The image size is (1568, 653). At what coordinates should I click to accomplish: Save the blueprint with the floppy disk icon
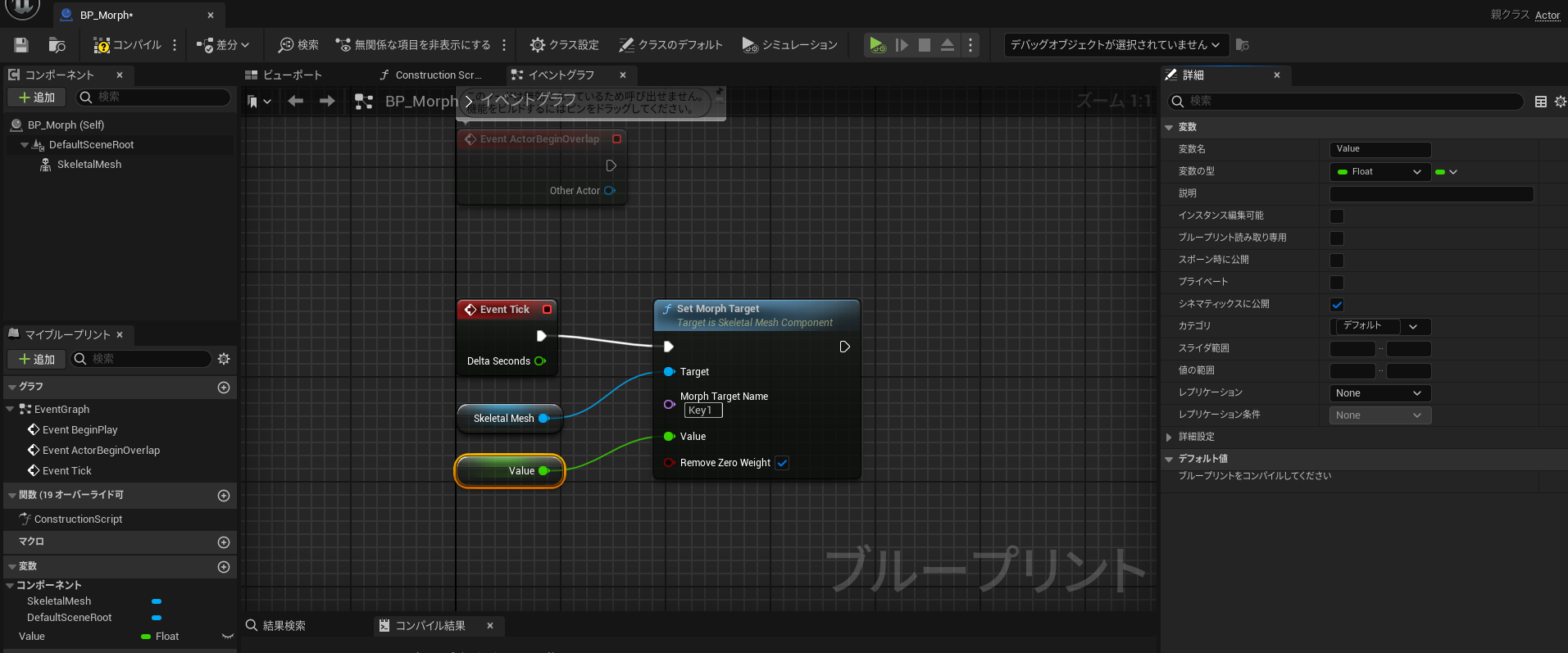point(21,45)
